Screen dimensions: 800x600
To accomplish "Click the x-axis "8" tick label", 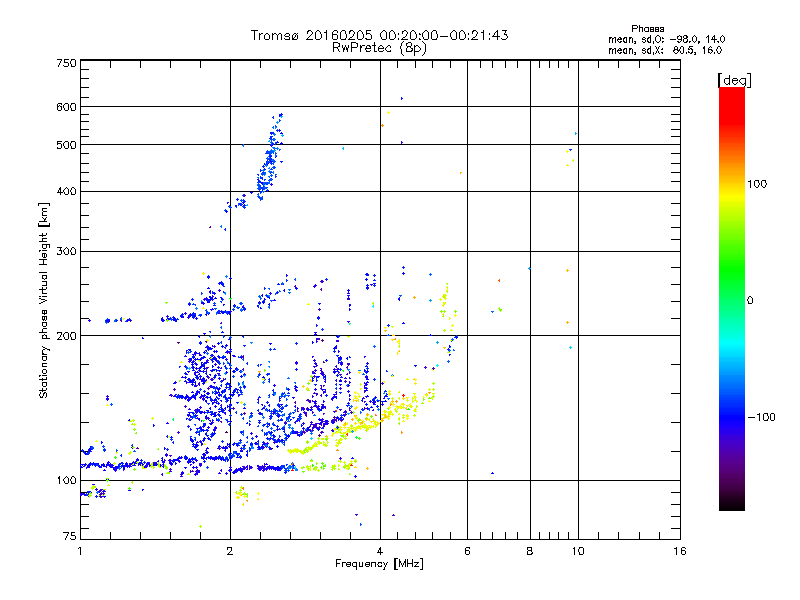I will (530, 551).
